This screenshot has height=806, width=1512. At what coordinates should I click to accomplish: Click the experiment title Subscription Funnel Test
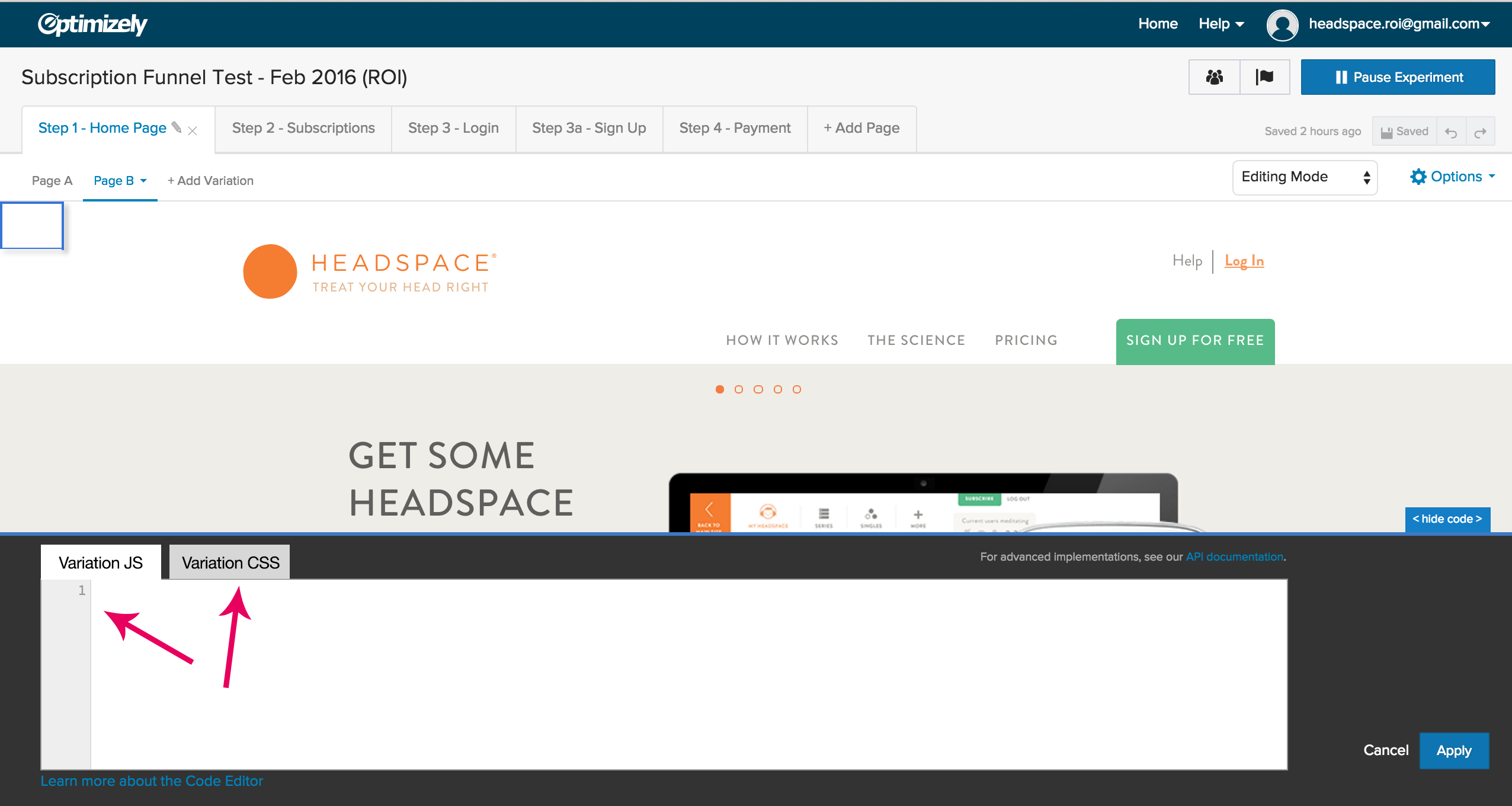coord(214,77)
